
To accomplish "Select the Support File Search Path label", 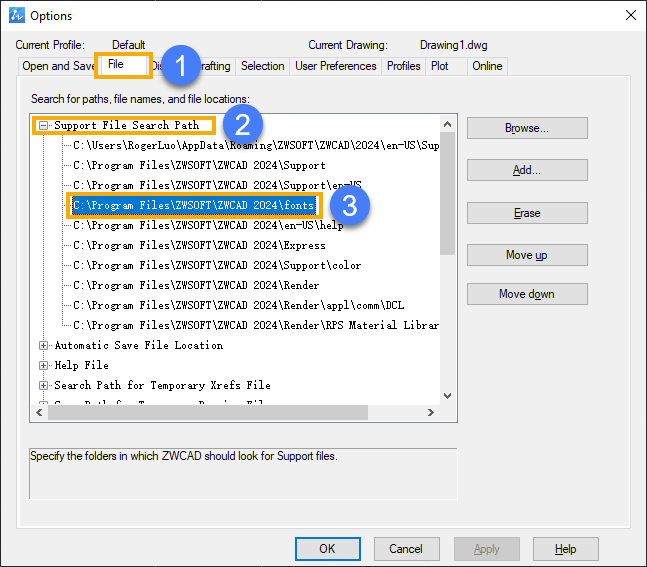I will [x=127, y=125].
